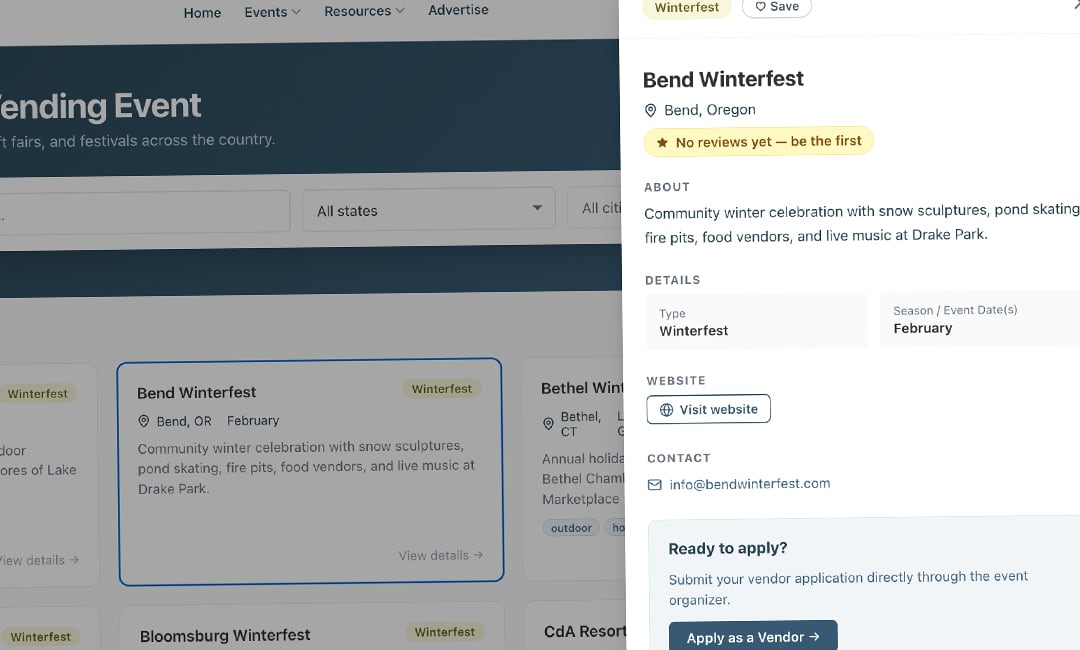Click location pin on Bend Winterfest card

point(143,421)
